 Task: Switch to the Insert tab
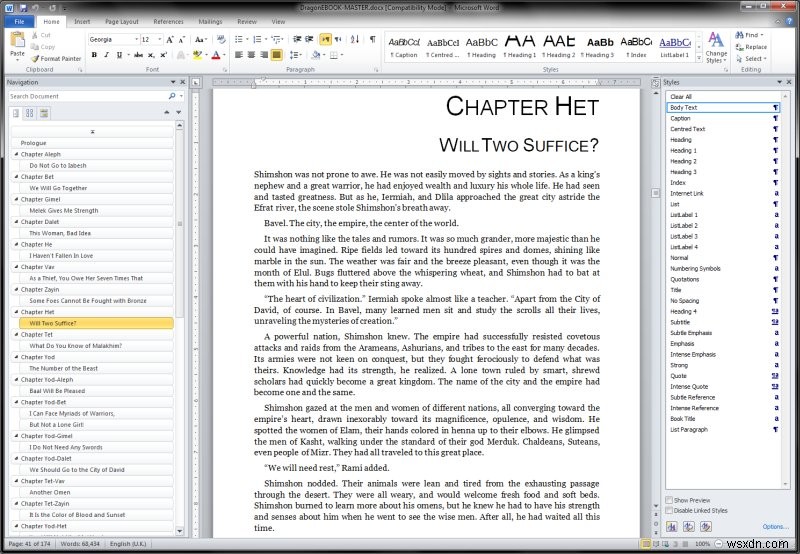click(82, 21)
